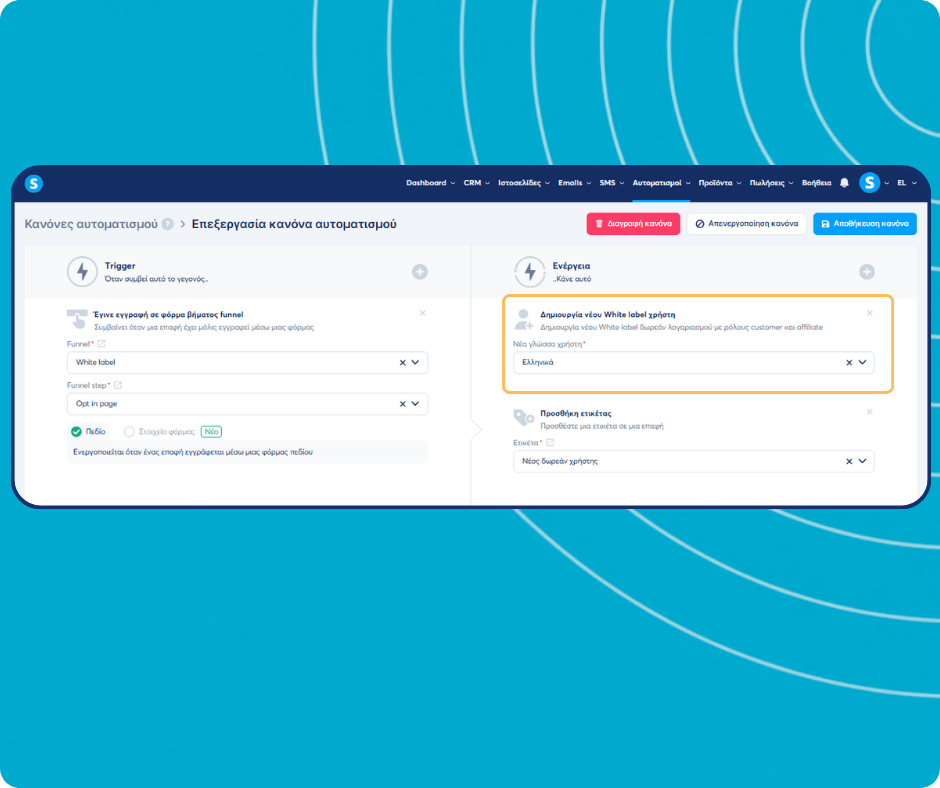This screenshot has width=940, height=788.
Task: Expand the Opt in page dropdown
Action: [x=415, y=404]
